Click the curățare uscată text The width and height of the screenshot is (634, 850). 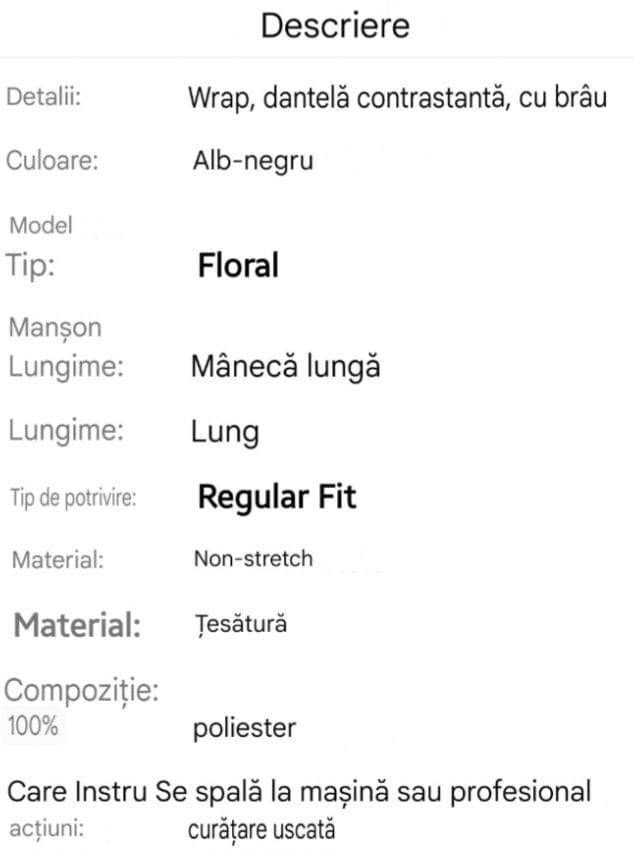261,830
